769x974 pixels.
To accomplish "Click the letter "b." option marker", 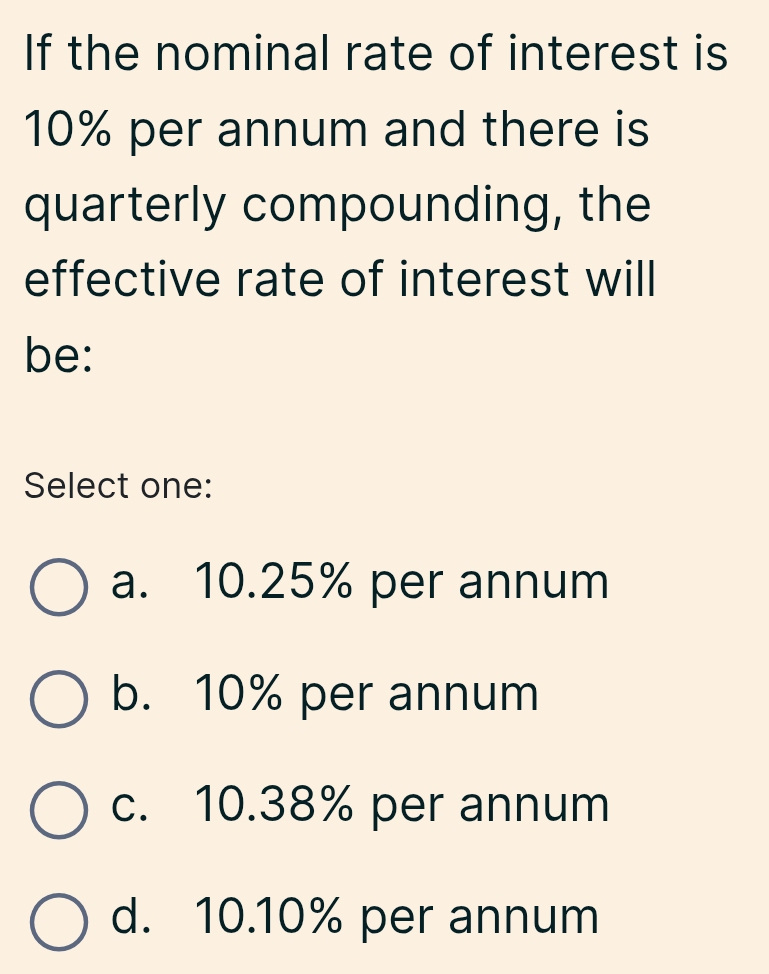I will [x=130, y=693].
